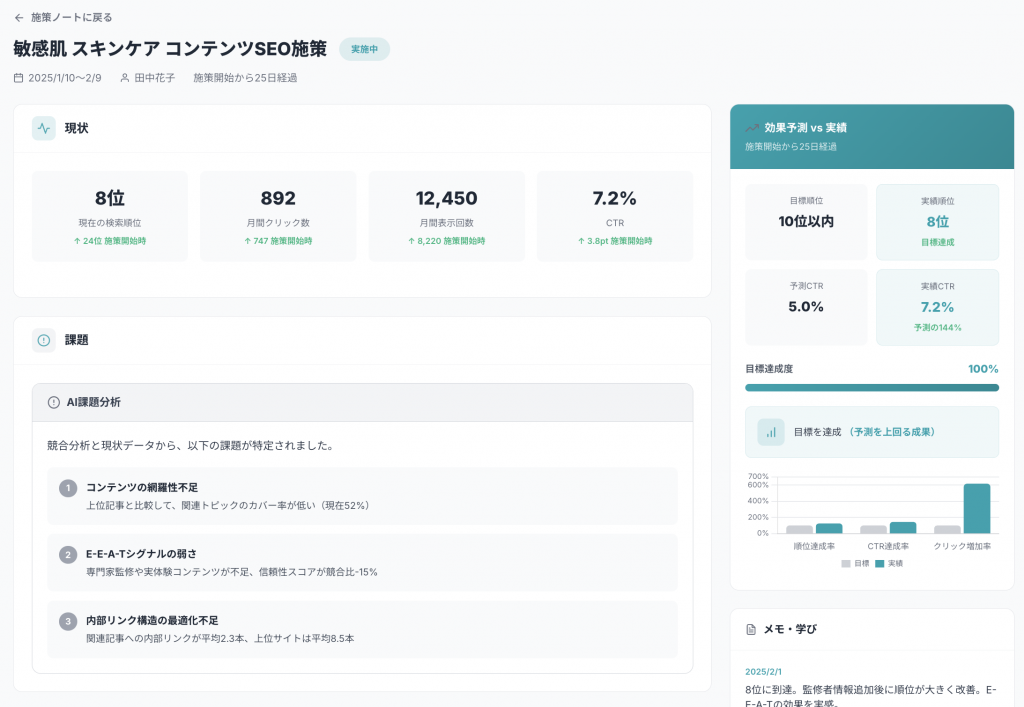Click the bar chart icon beside 目標を達成
Screen dimensions: 1024x707
point(771,432)
